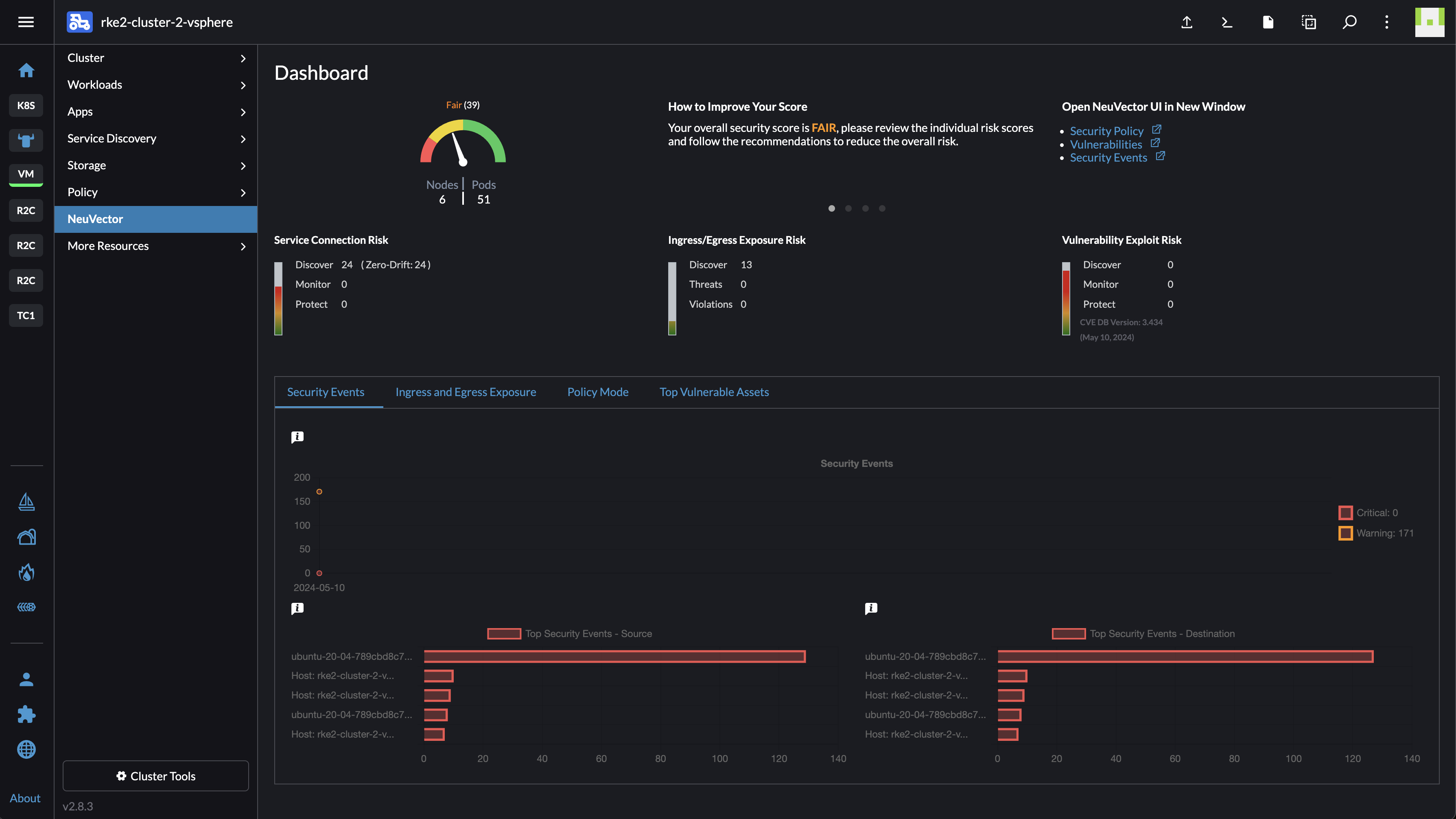The width and height of the screenshot is (1456, 819).
Task: Expand the More Resources menu group
Action: 156,246
